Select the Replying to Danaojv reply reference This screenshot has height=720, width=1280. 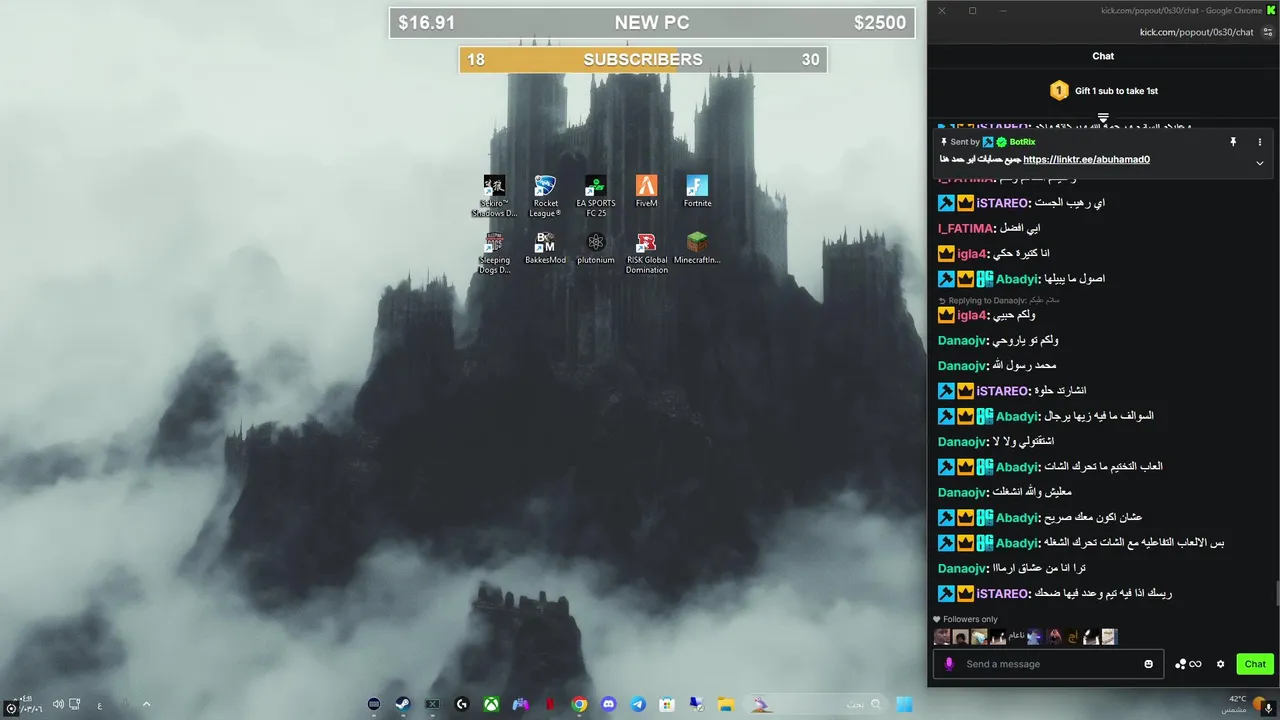(x=999, y=301)
